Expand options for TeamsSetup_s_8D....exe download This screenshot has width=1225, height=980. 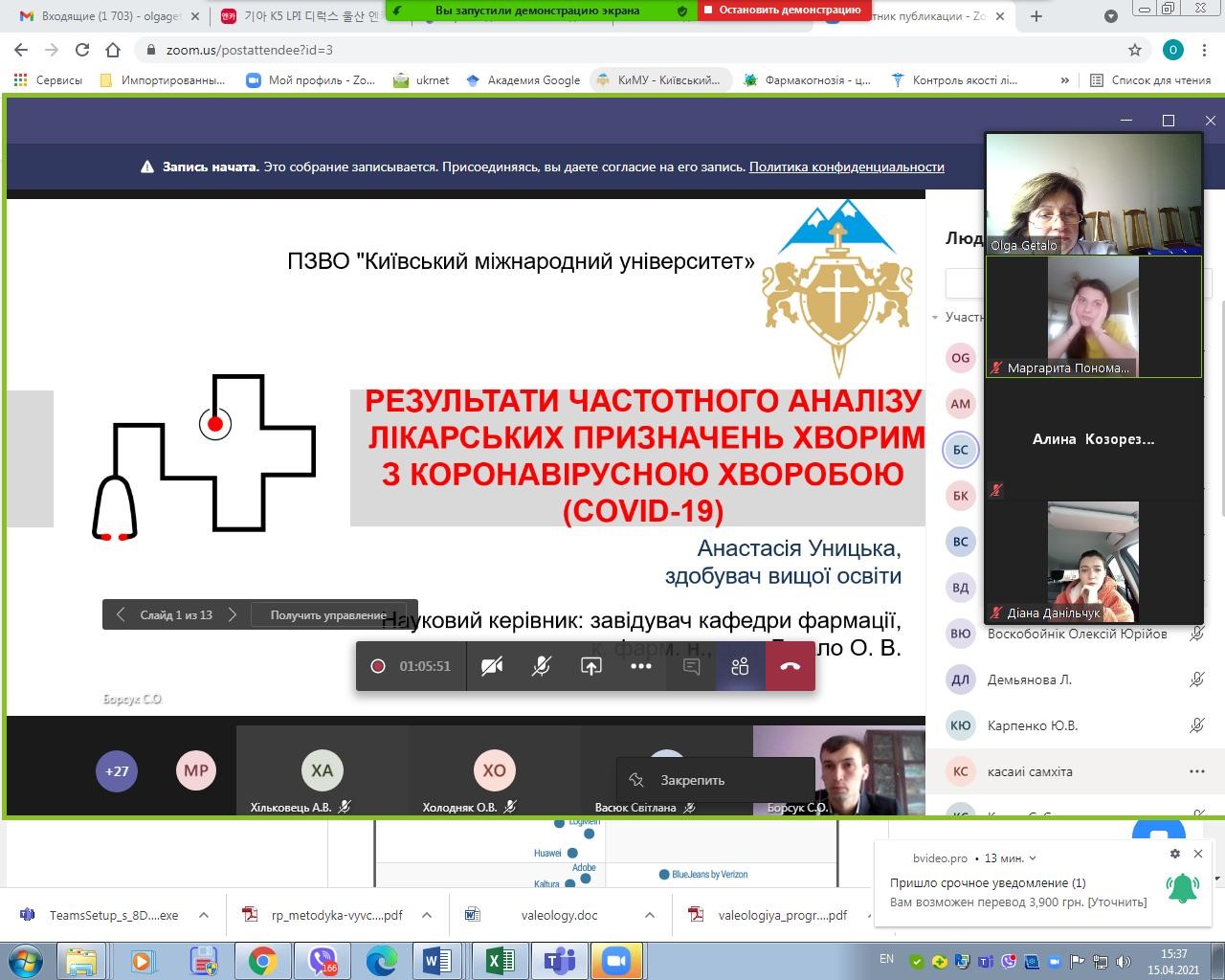pos(204,915)
